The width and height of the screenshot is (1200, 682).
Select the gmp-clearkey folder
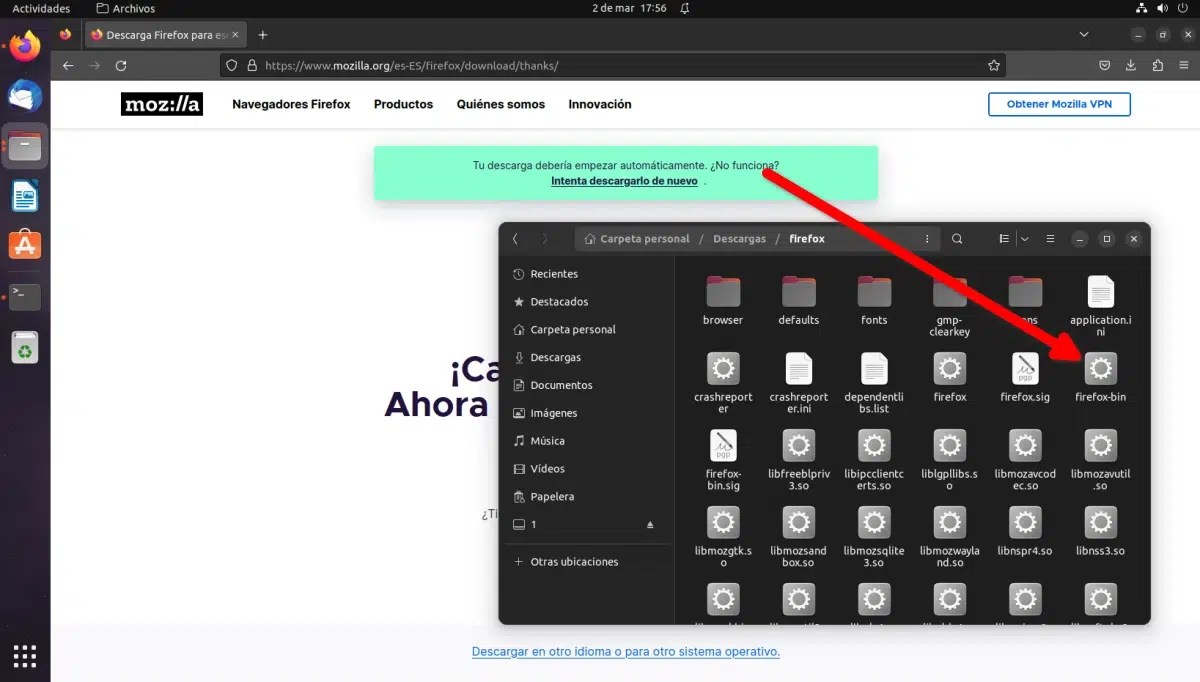pos(950,307)
